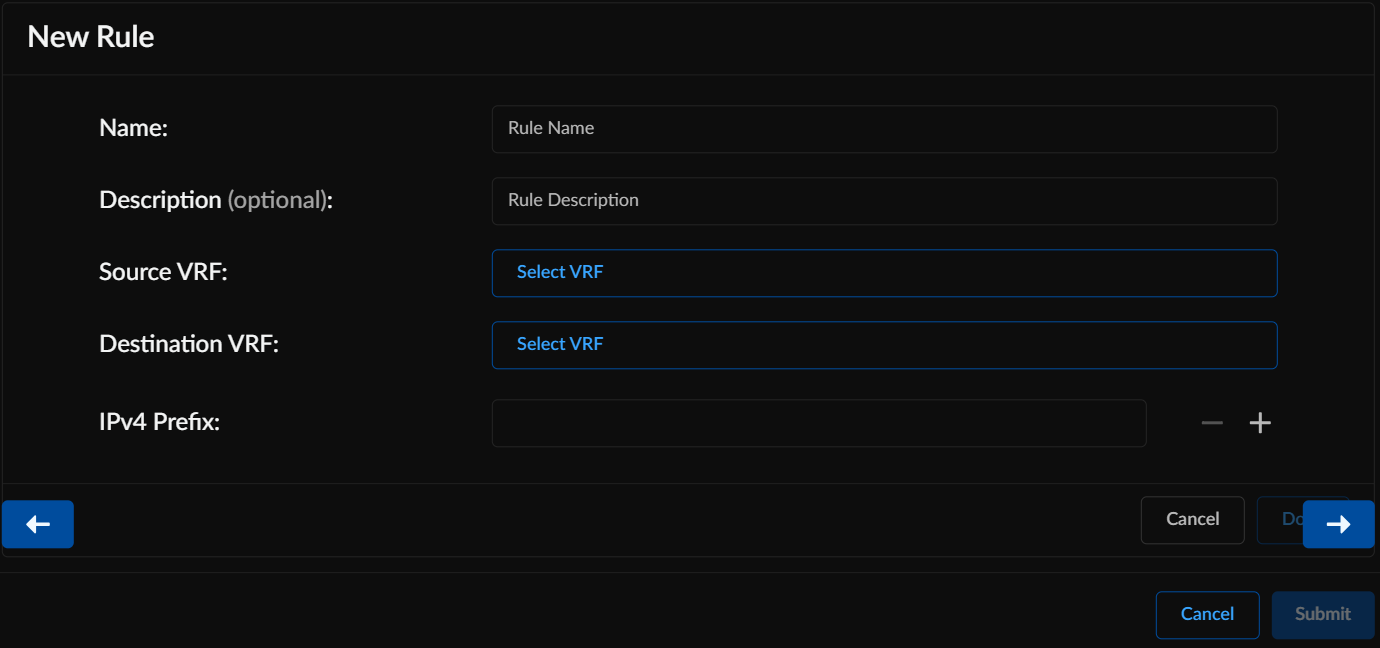This screenshot has height=648, width=1380.
Task: Click the Done button
Action: [1290, 519]
